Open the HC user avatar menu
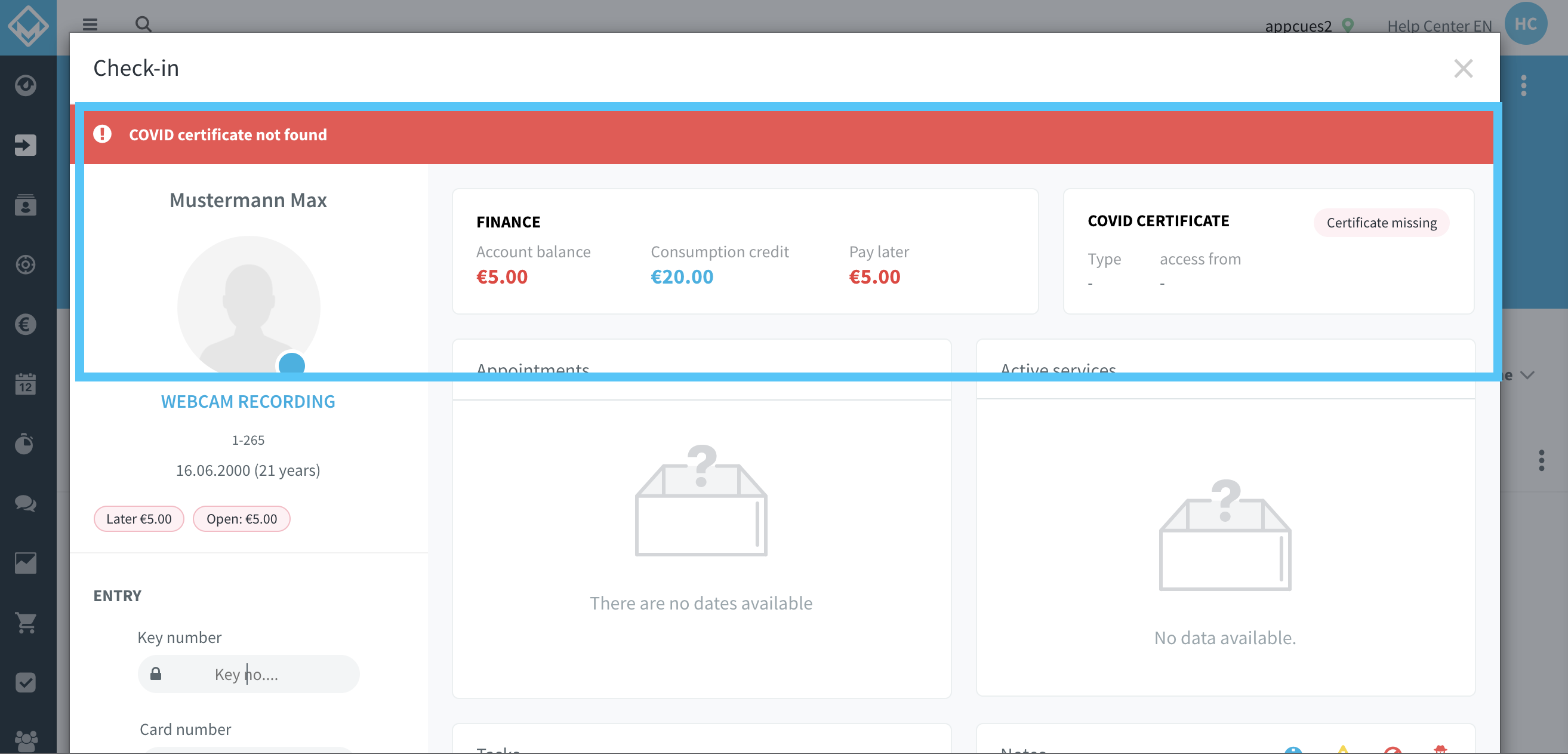 coord(1526,24)
